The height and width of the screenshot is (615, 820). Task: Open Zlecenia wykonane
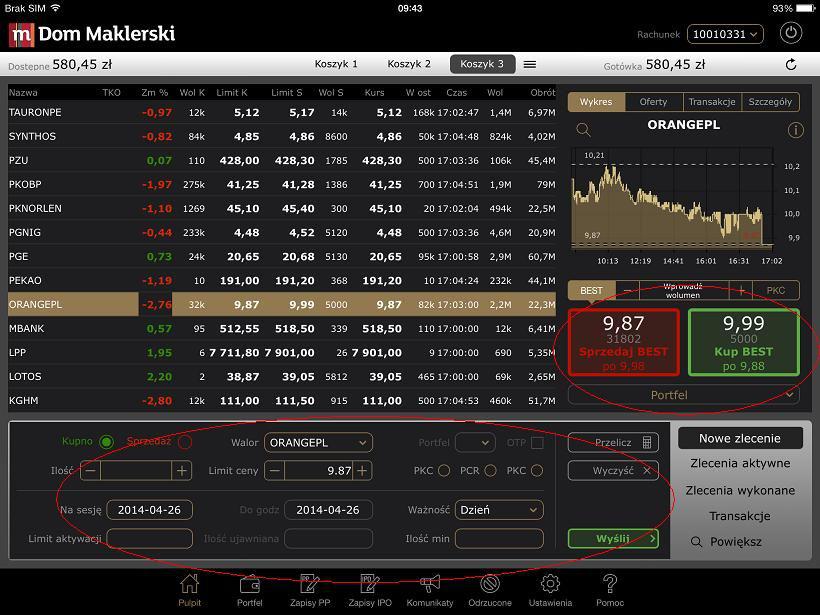point(740,490)
